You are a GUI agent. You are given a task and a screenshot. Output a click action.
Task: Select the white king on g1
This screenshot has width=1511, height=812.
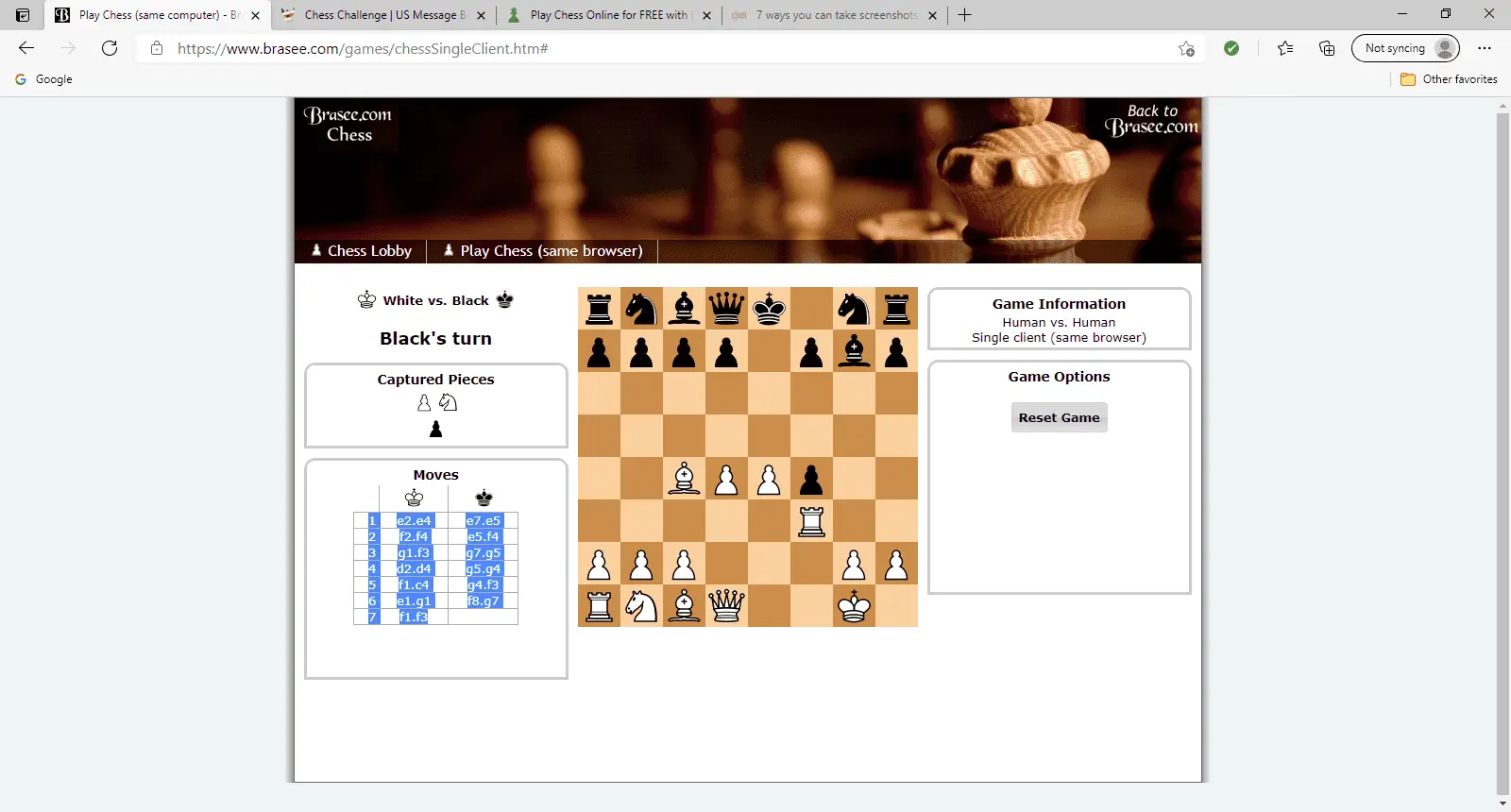coord(854,606)
